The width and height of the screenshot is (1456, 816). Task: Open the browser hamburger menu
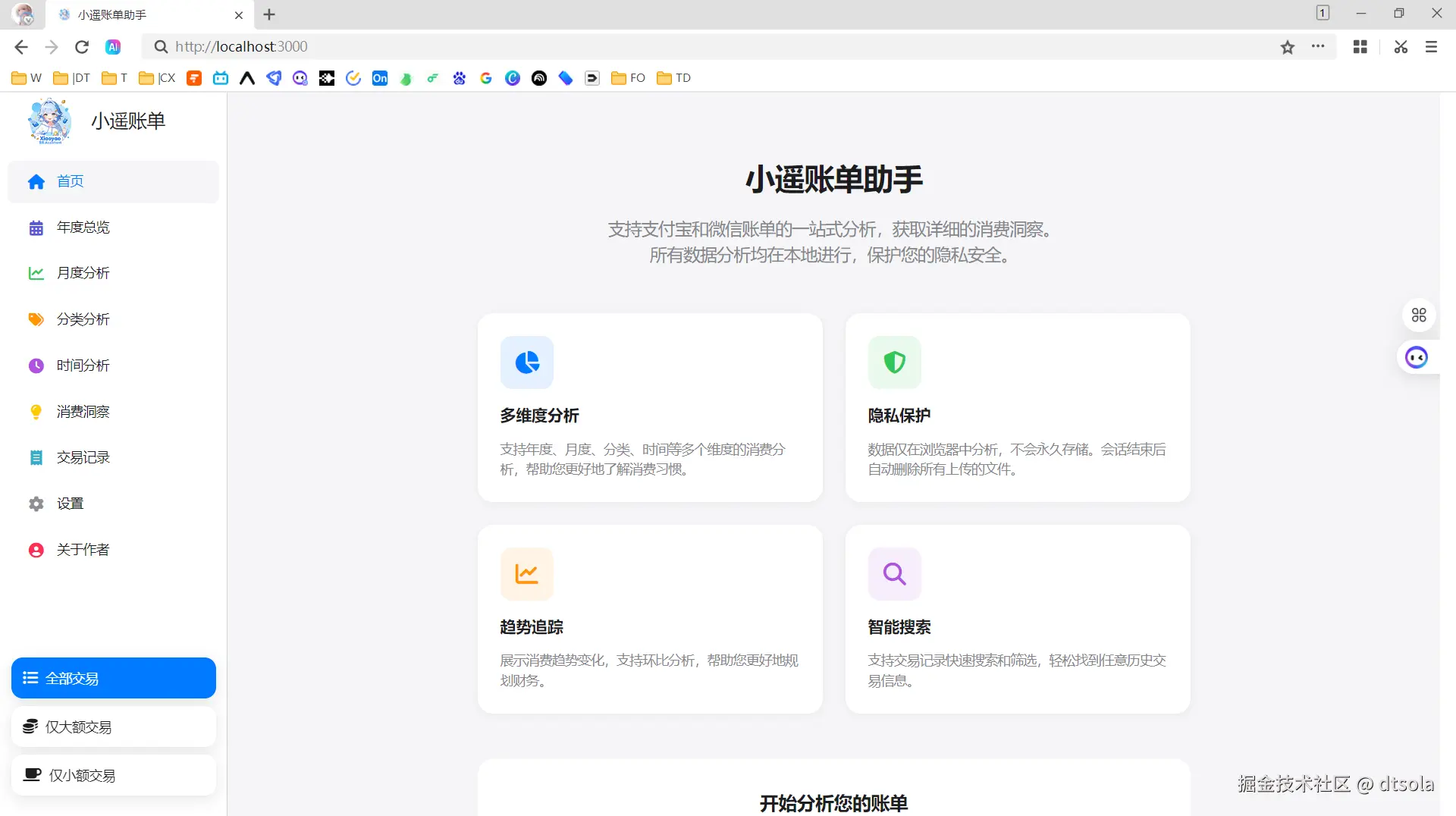[x=1431, y=47]
